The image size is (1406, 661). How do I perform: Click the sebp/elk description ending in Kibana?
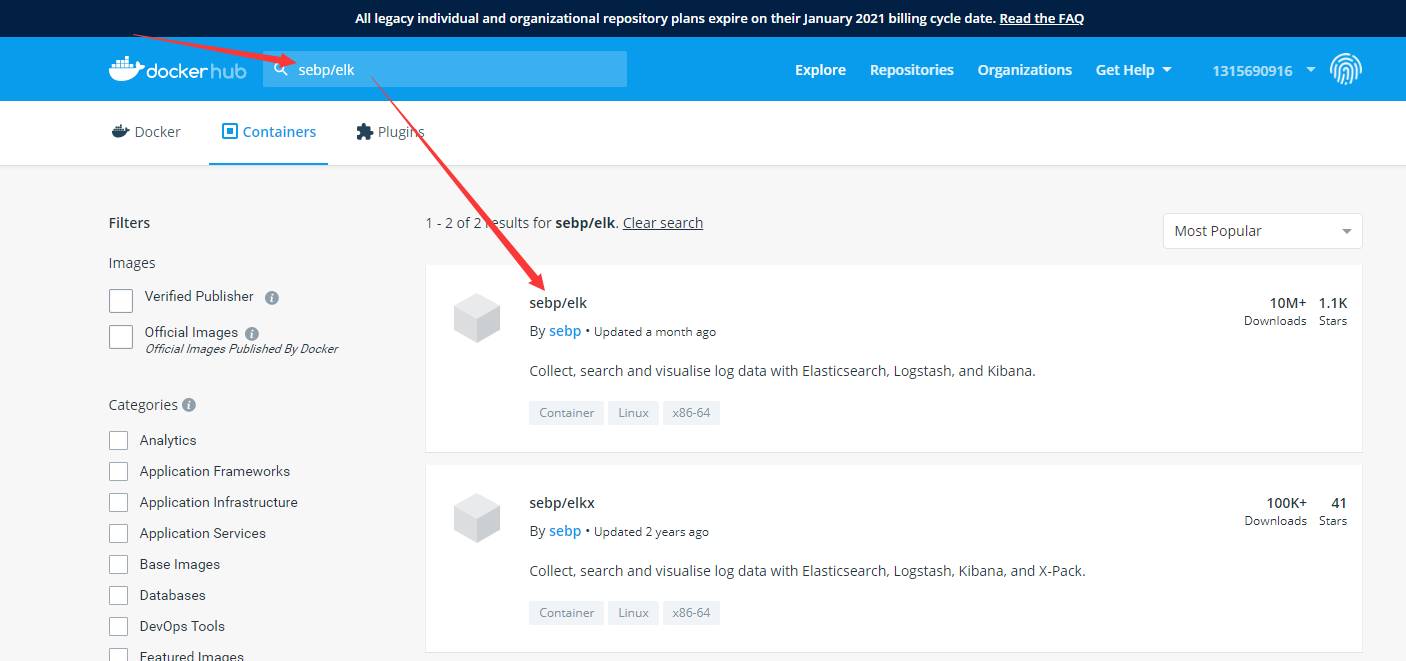tap(782, 371)
